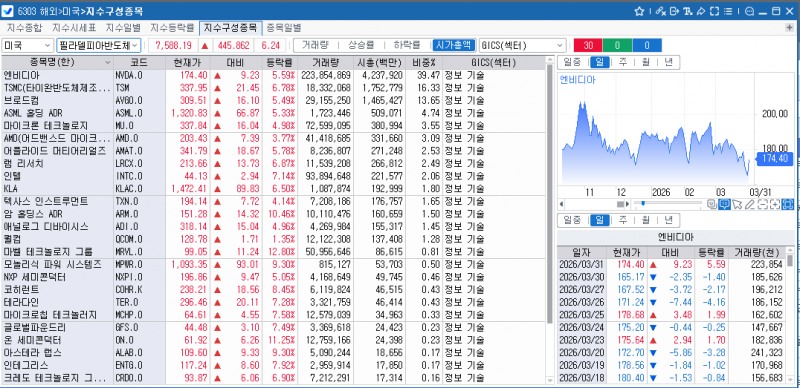Select 주 period above the price history table
The height and width of the screenshot is (388, 800).
click(622, 220)
